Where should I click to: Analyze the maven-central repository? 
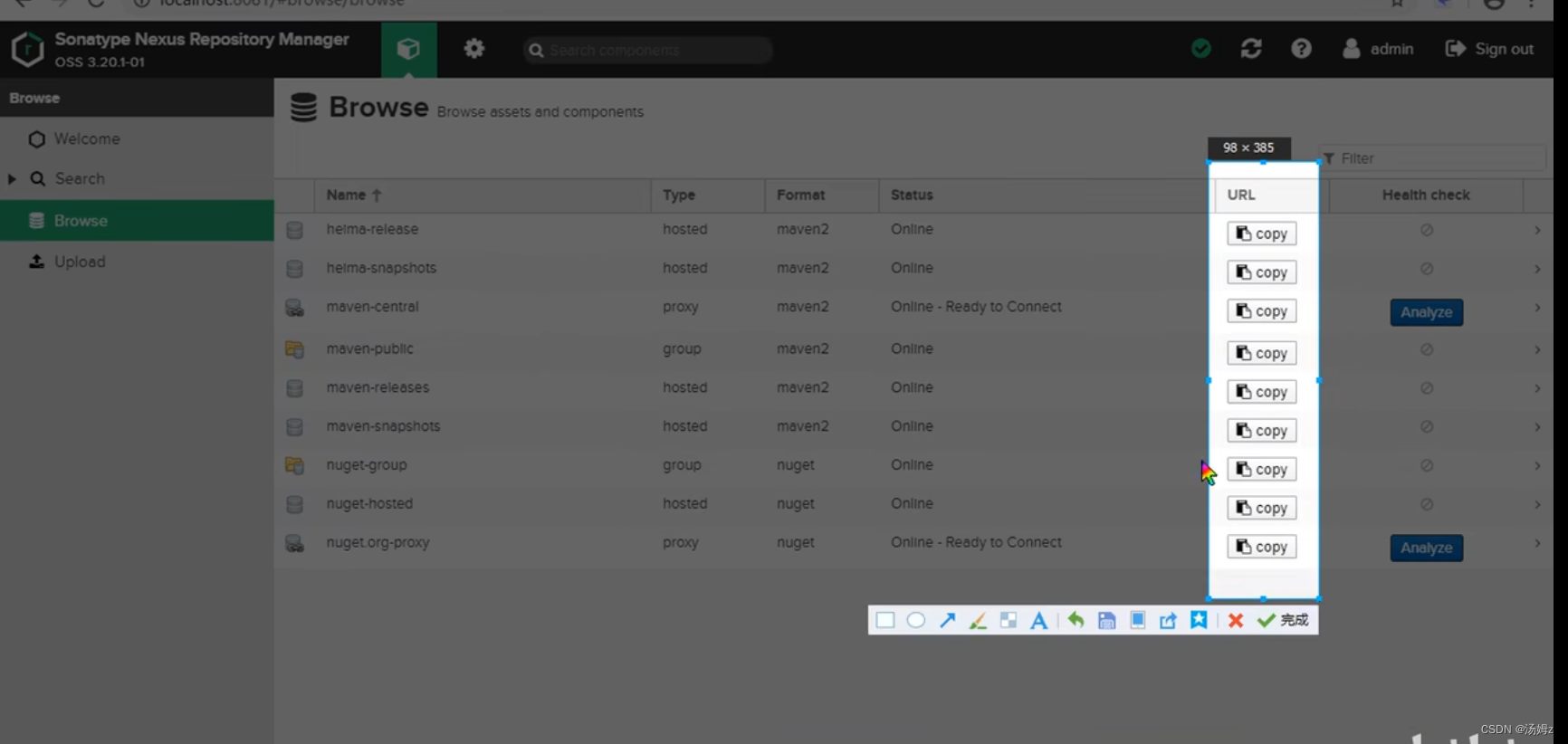tap(1427, 312)
